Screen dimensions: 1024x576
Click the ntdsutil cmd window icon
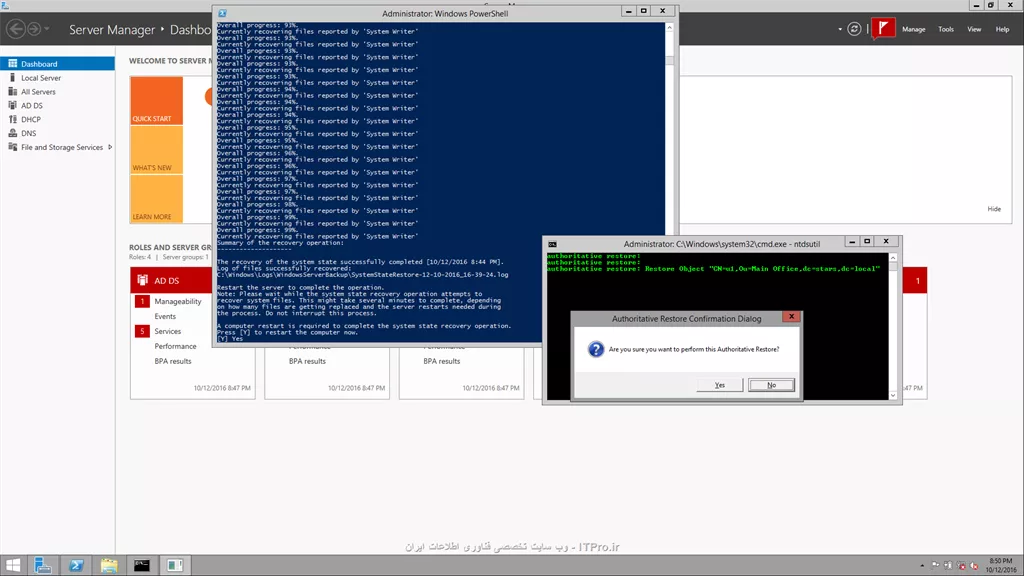pos(552,244)
